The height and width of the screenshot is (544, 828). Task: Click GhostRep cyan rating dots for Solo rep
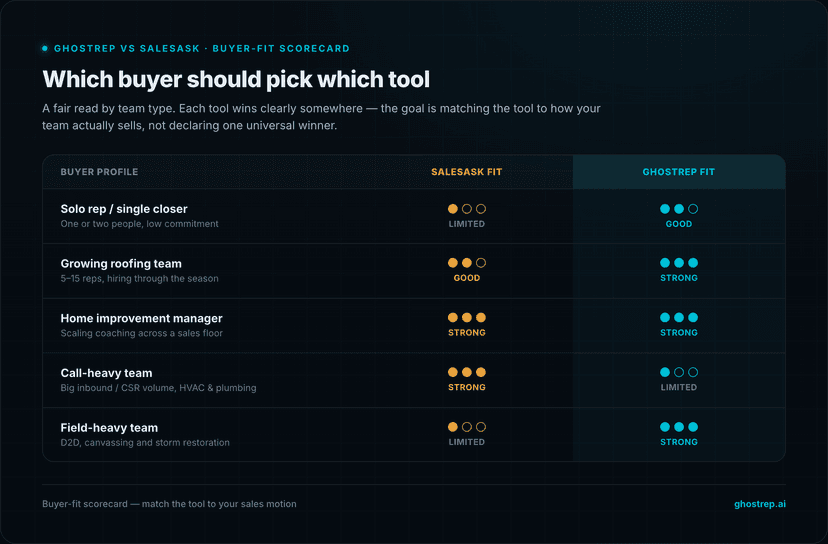point(679,209)
